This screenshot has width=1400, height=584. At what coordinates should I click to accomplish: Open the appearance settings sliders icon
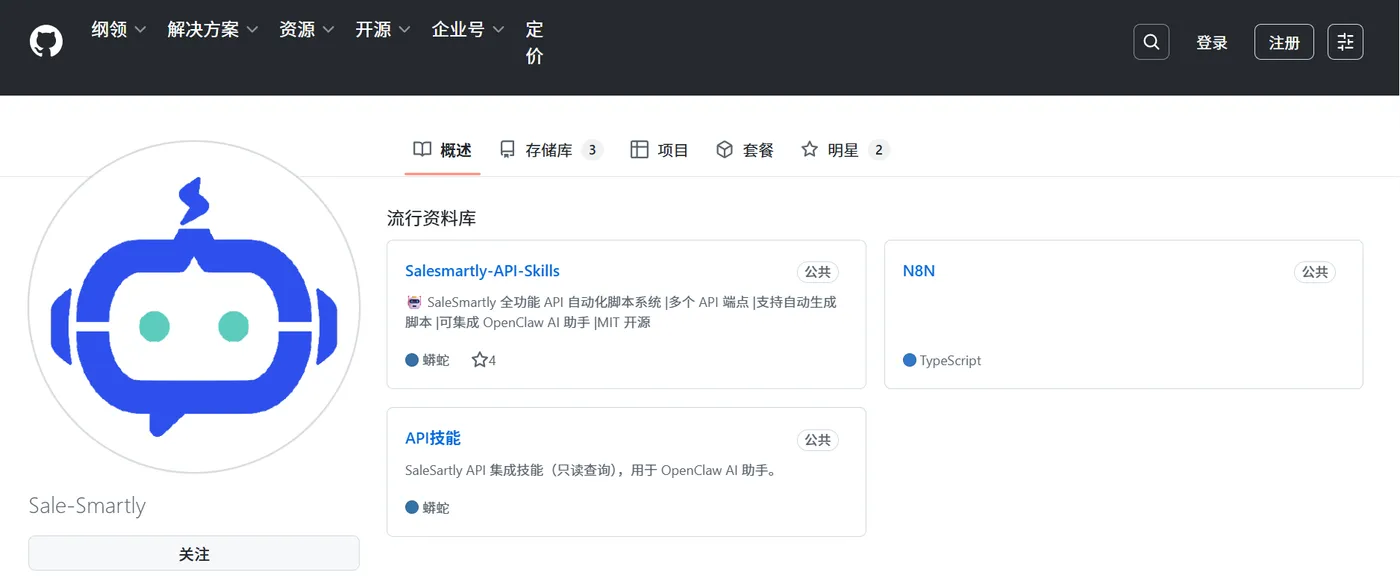point(1345,42)
